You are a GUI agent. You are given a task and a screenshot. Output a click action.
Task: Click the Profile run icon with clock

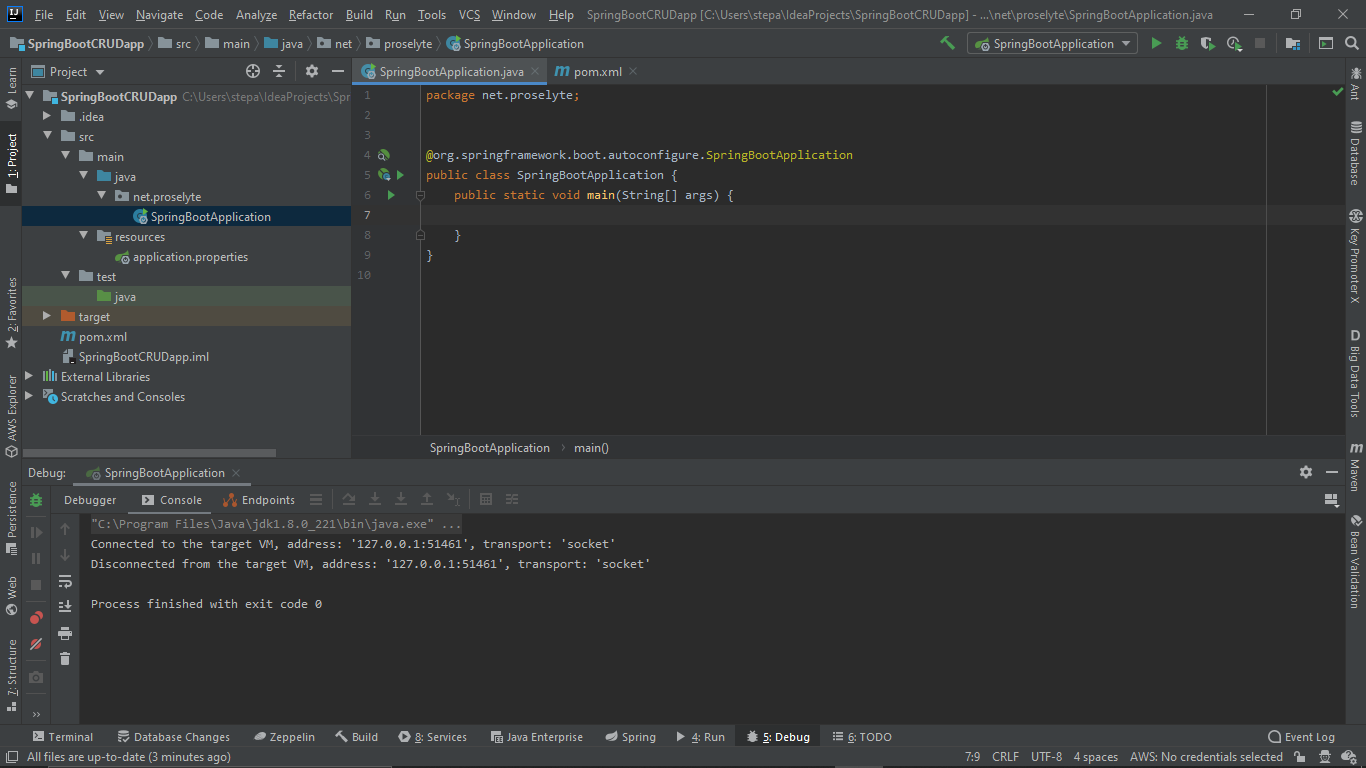(1234, 43)
